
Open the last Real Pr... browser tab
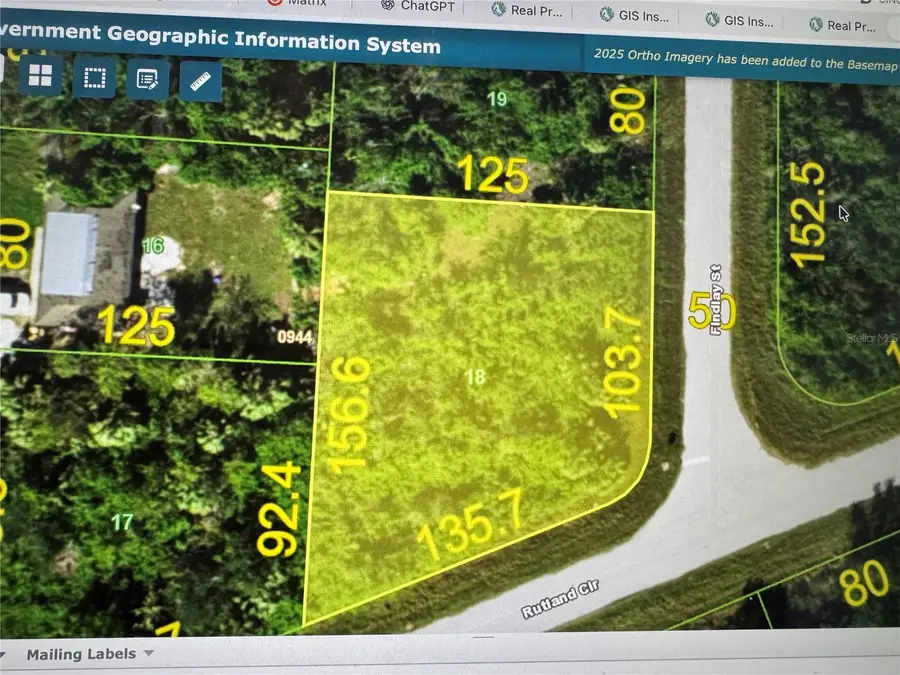click(x=843, y=25)
